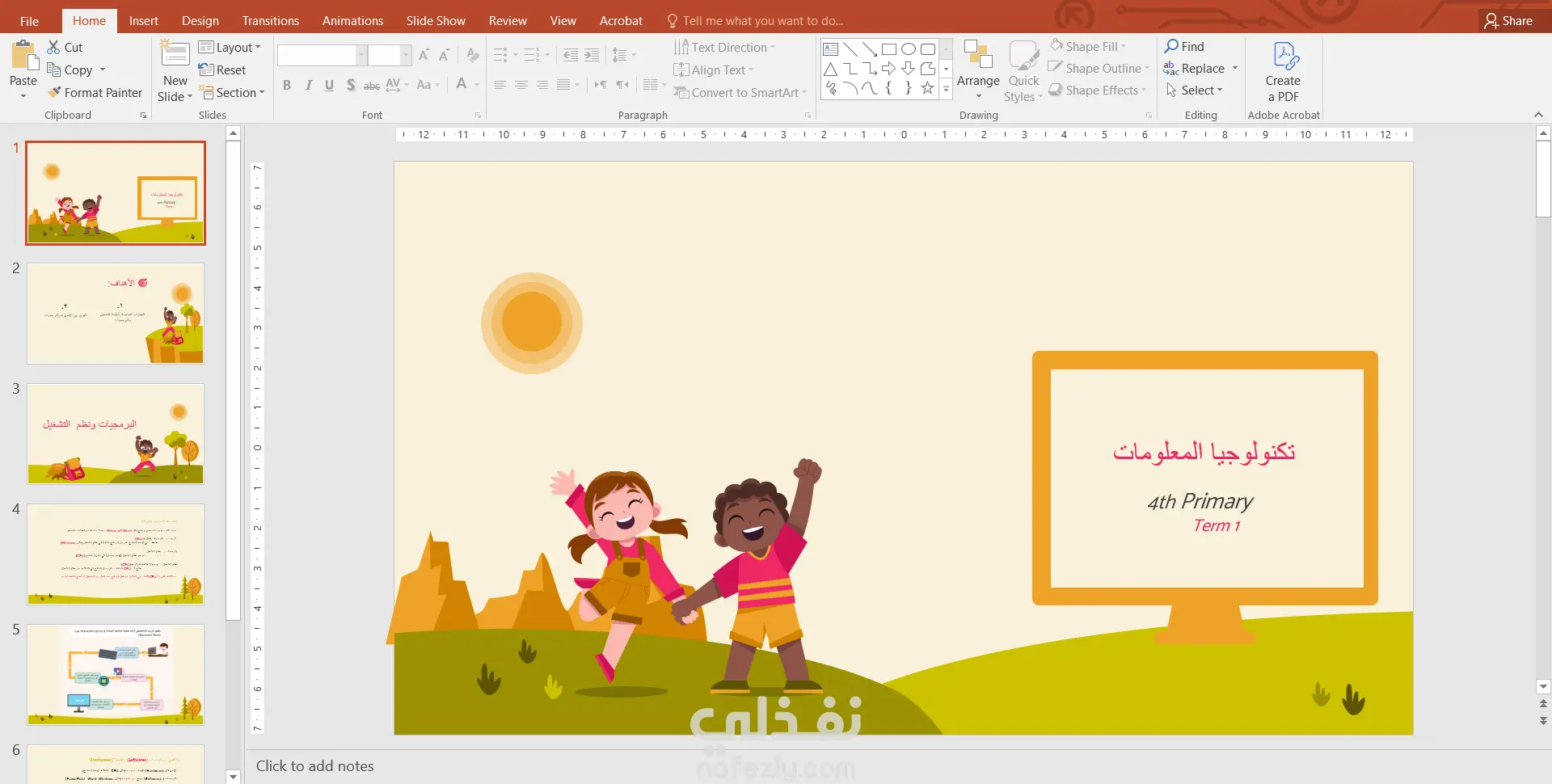The image size is (1552, 784).
Task: Click the New Slide icon
Action: click(x=175, y=55)
